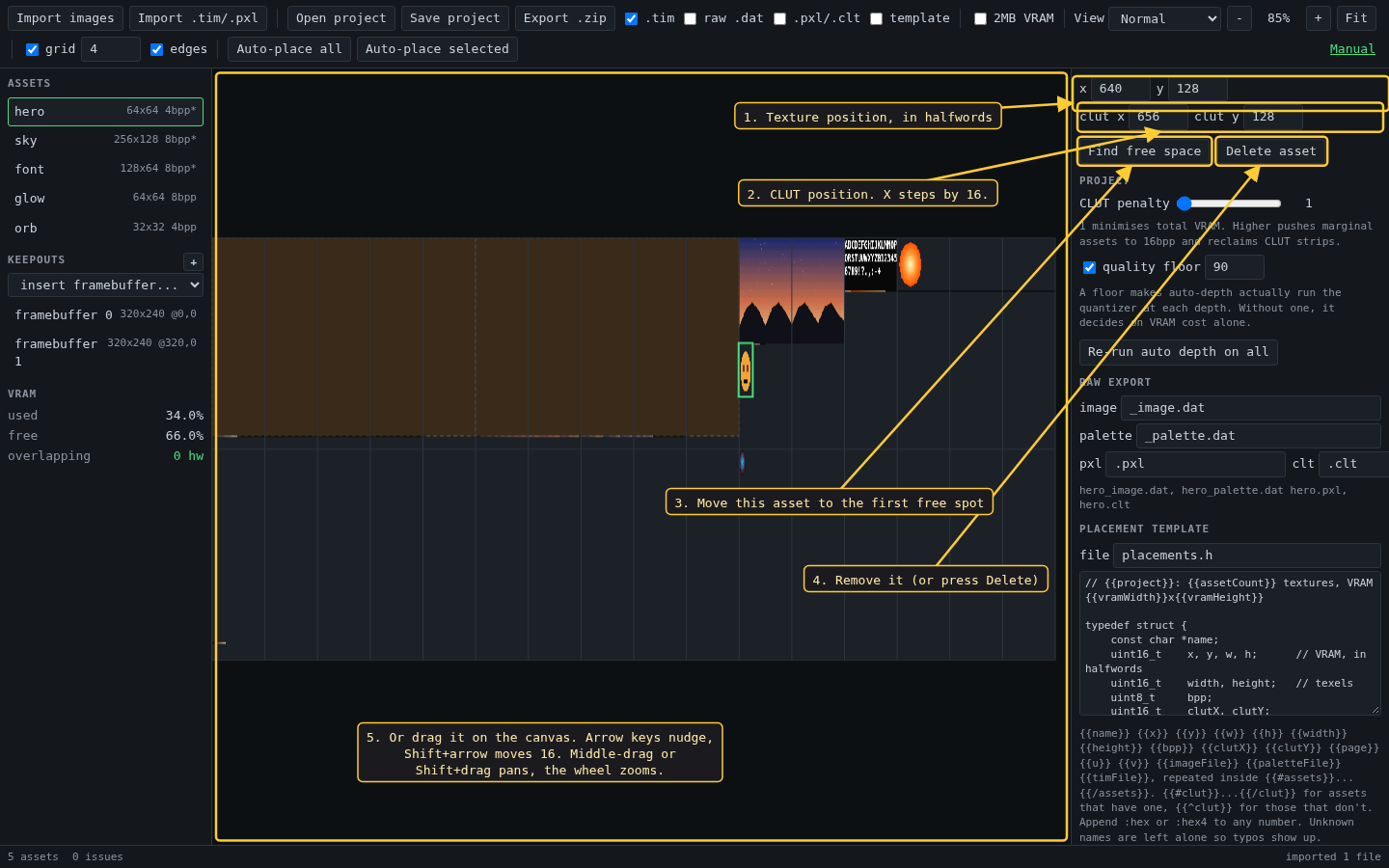Open the Manual link
Screen dimensions: 1389x868
click(1352, 49)
